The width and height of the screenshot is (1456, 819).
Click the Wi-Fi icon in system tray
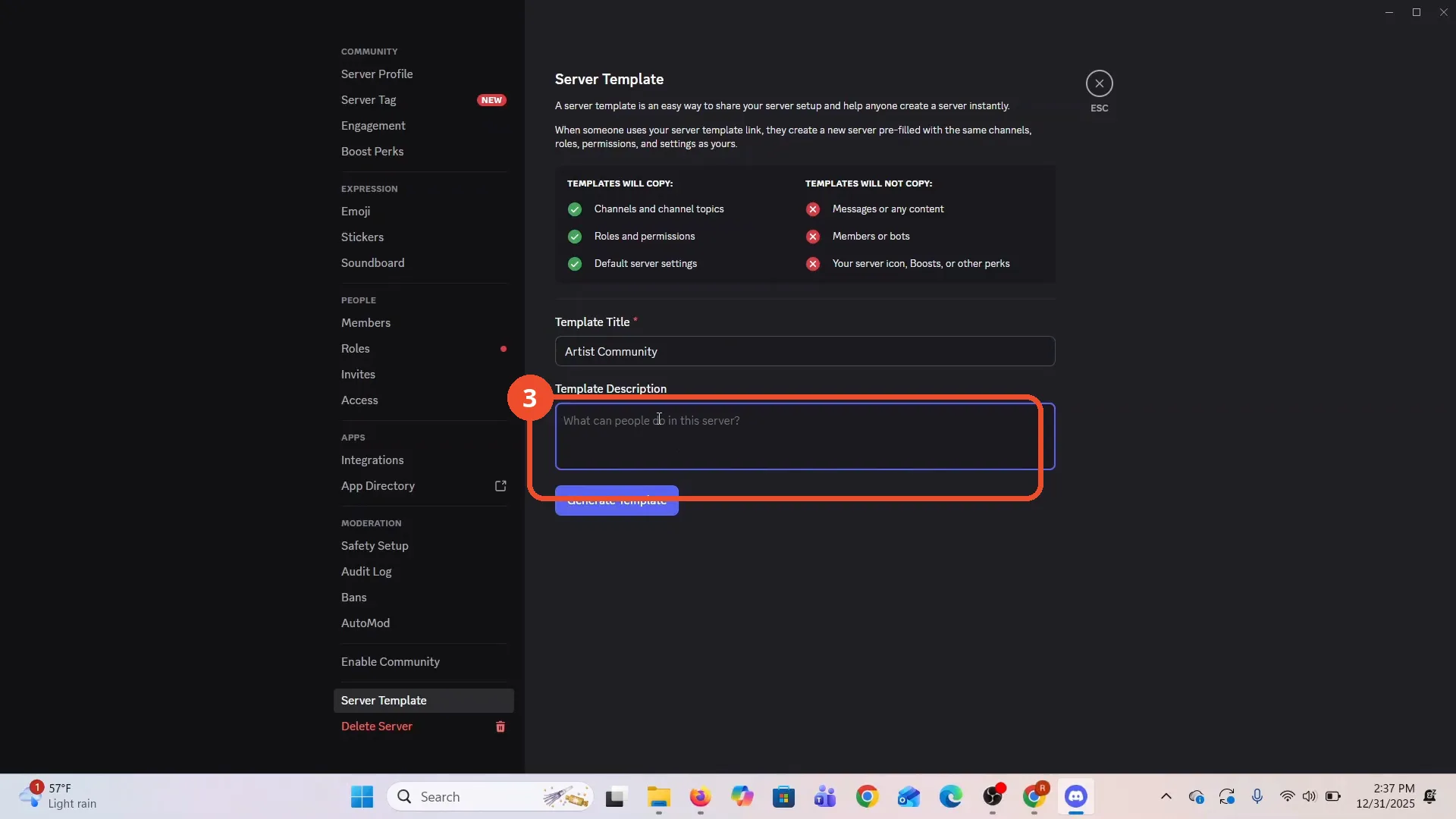pos(1287,796)
